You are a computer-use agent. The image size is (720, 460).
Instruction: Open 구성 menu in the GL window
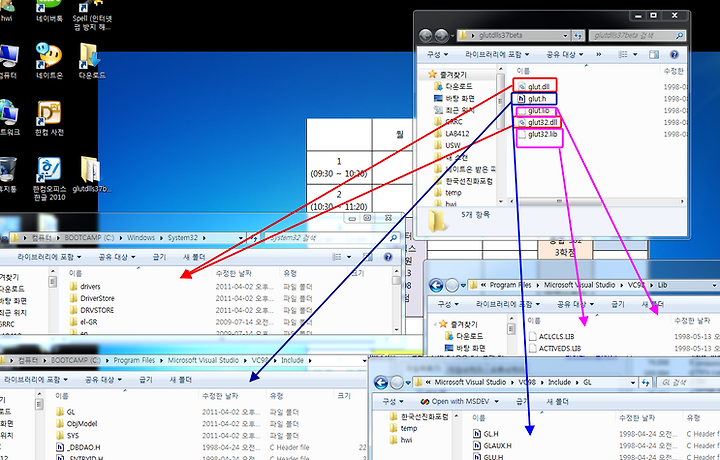pos(393,401)
